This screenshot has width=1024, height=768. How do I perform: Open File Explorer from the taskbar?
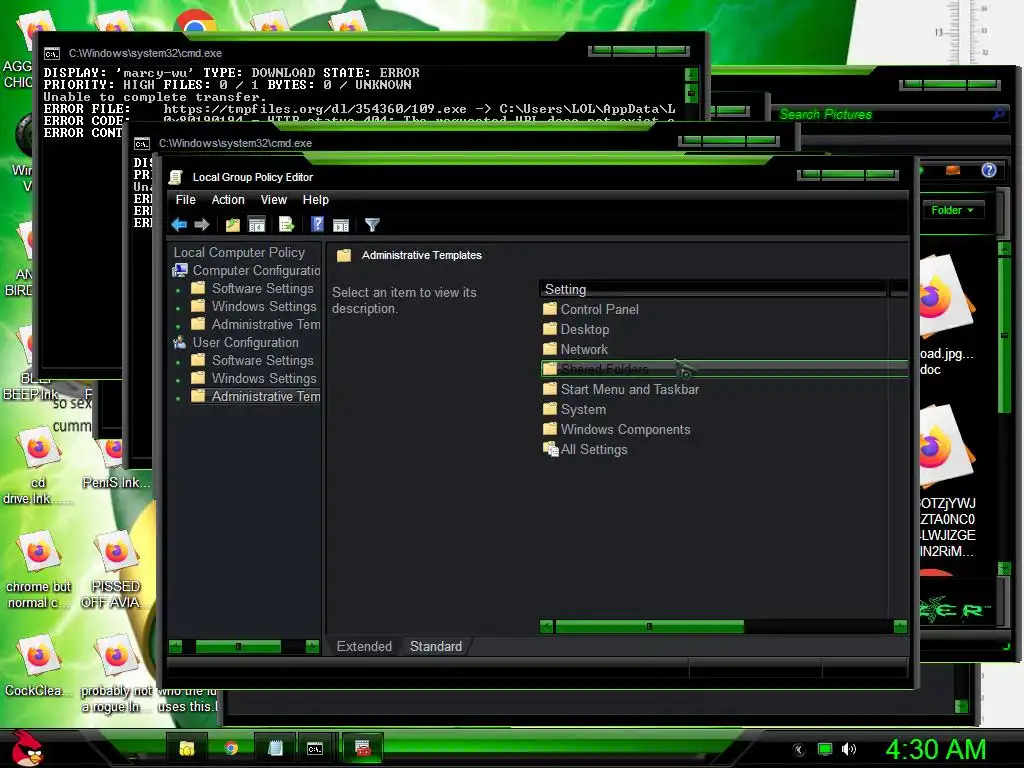point(187,748)
